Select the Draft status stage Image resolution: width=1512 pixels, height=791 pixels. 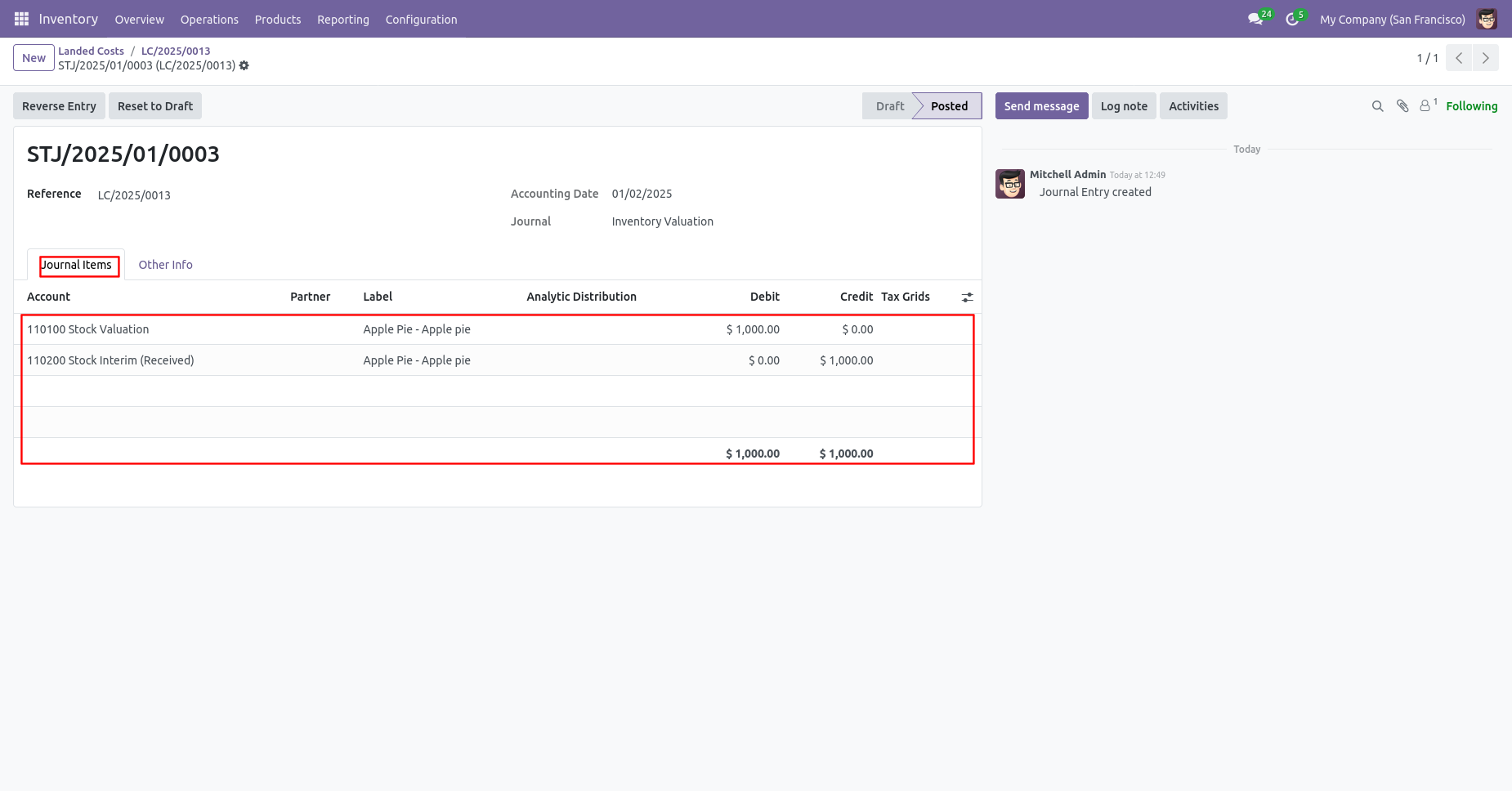(889, 106)
